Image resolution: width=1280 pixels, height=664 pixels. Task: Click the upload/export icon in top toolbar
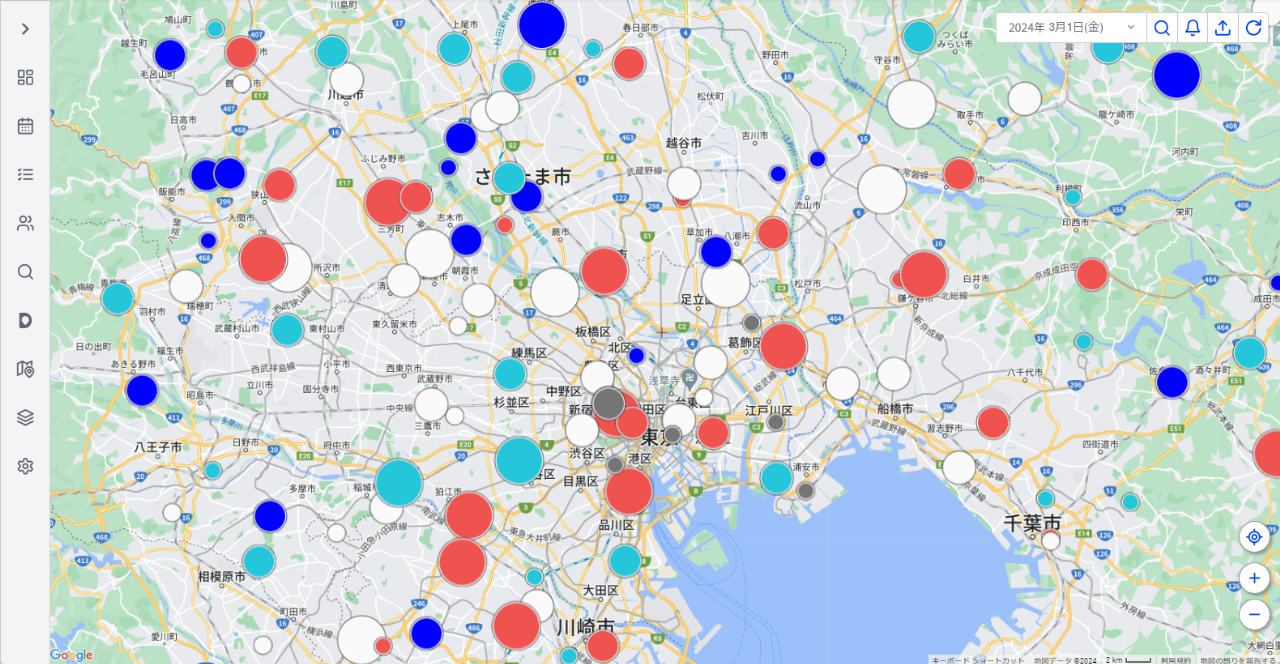coord(1222,28)
